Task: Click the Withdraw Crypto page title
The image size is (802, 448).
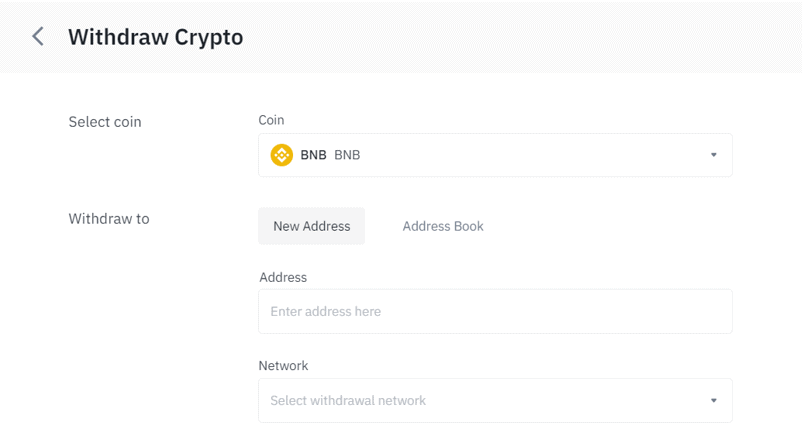Action: click(x=155, y=37)
